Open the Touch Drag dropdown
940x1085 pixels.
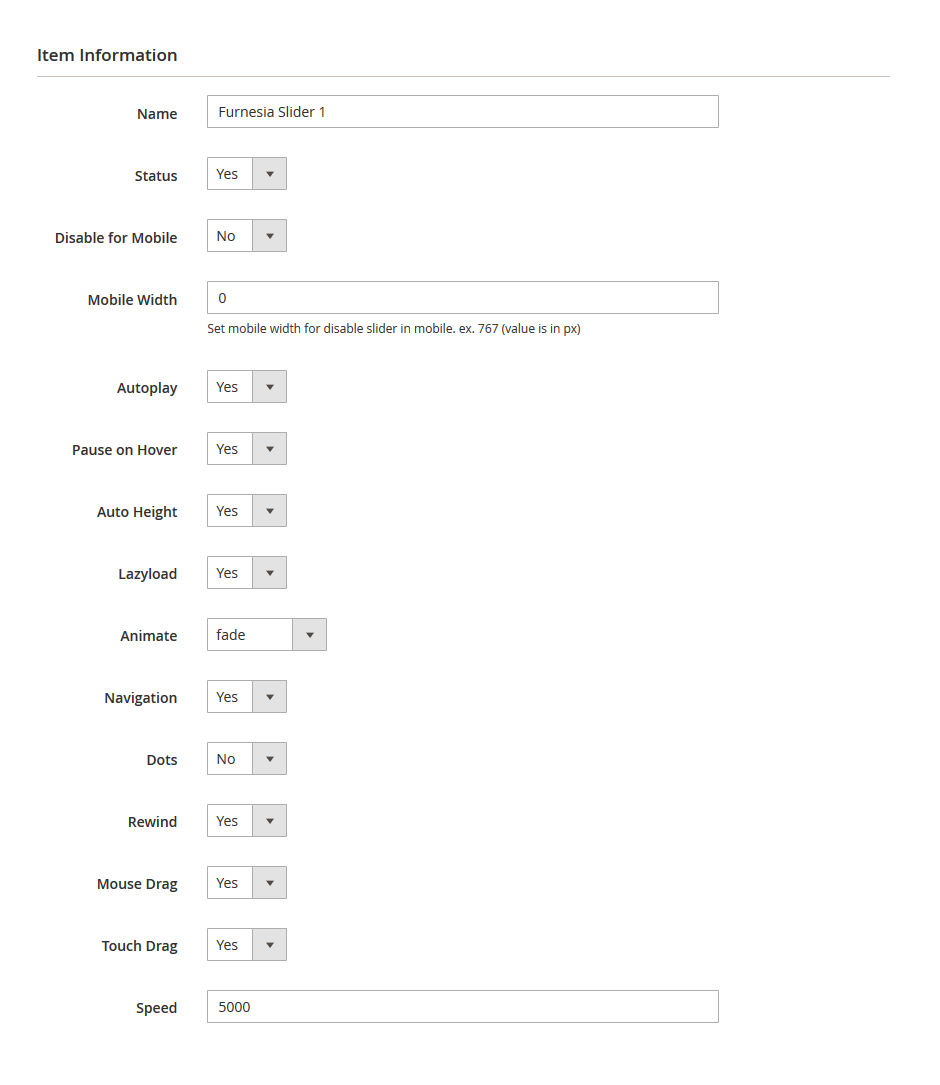[x=246, y=945]
